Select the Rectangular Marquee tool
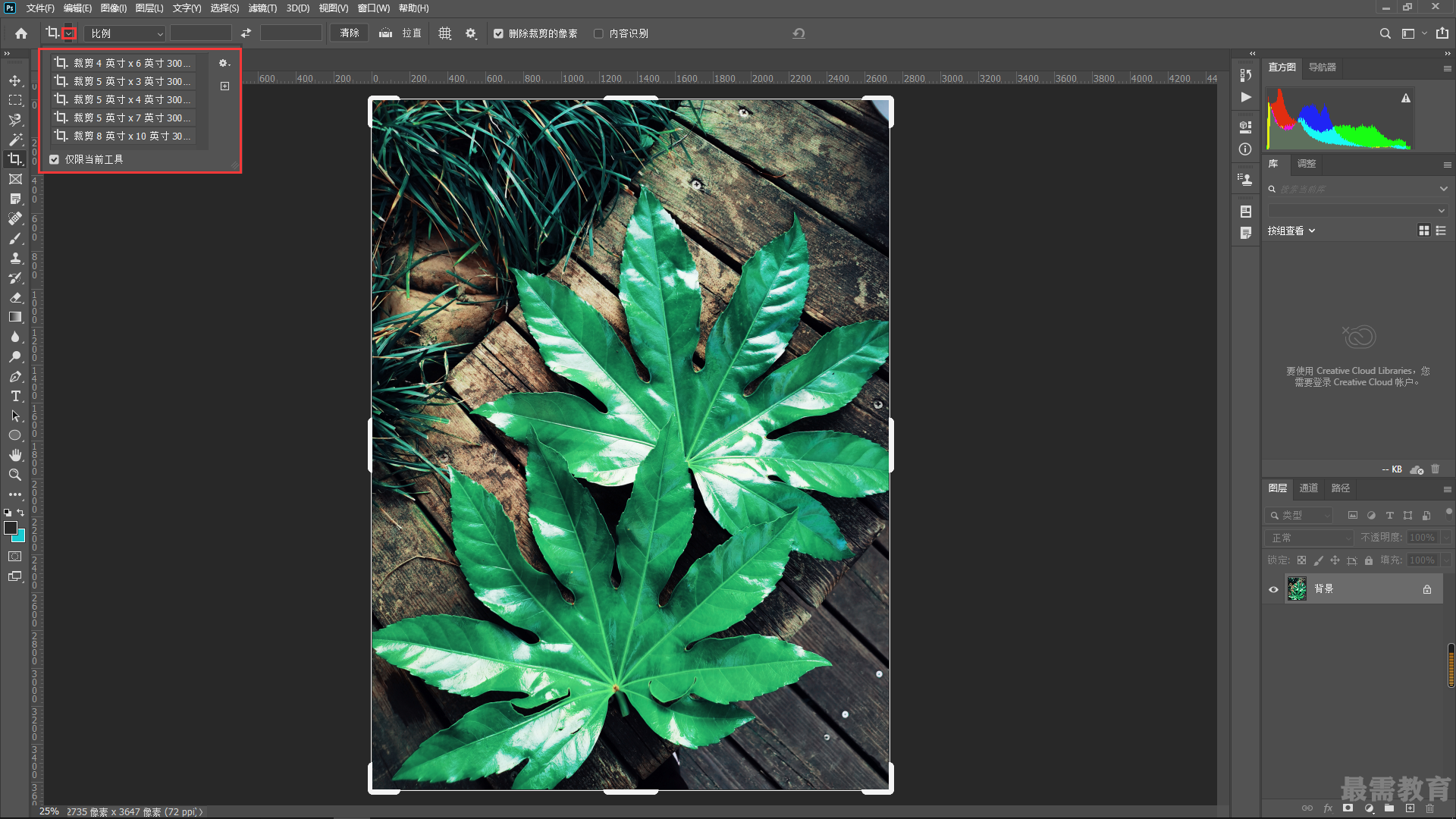The width and height of the screenshot is (1456, 819). point(15,100)
